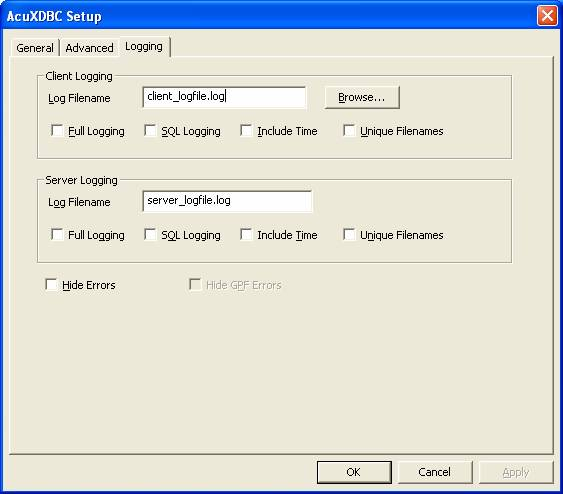
Task: Click the Apply button
Action: coord(516,472)
